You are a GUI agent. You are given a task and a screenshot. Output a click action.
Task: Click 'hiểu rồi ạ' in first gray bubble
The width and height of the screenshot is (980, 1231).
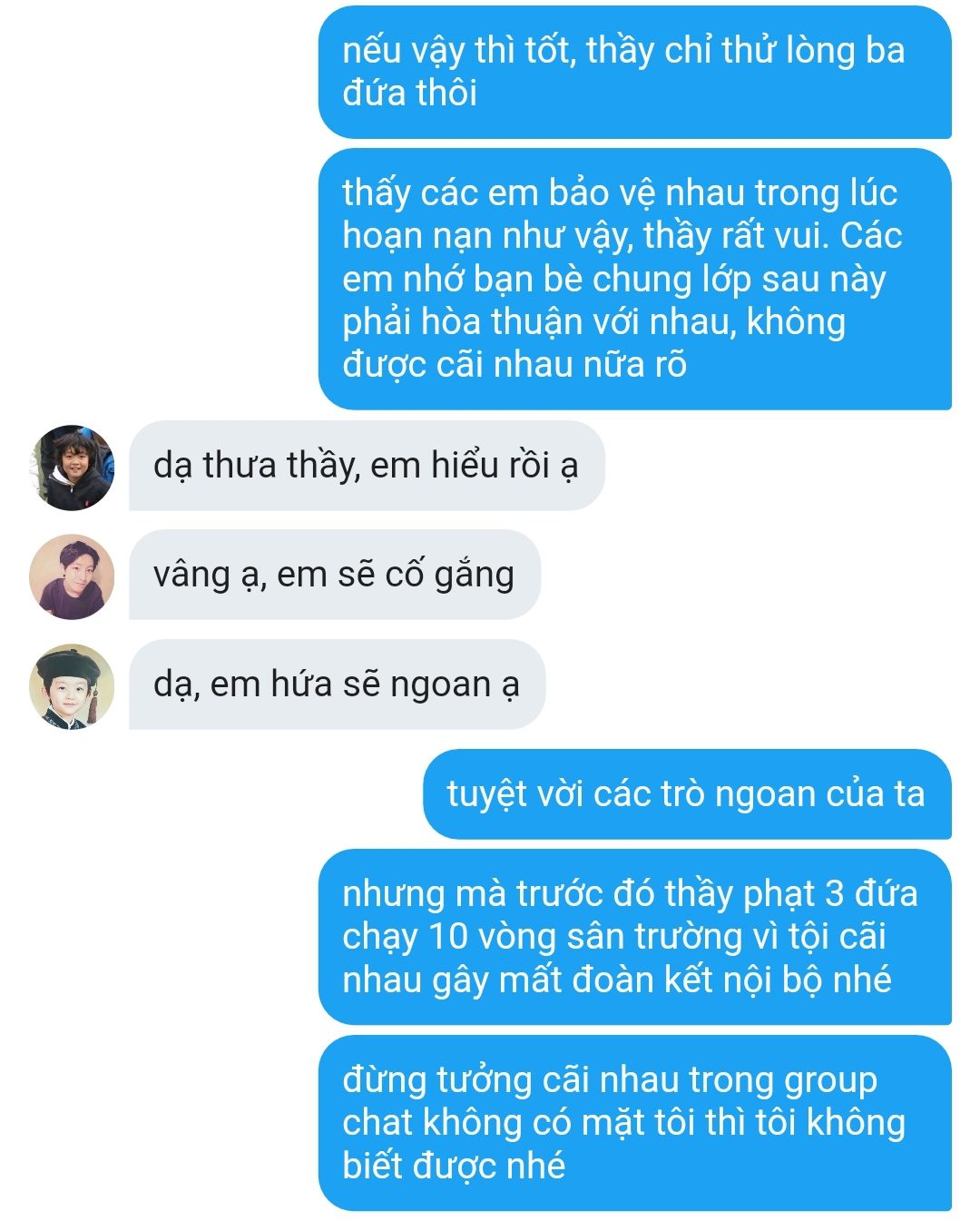[x=504, y=466]
